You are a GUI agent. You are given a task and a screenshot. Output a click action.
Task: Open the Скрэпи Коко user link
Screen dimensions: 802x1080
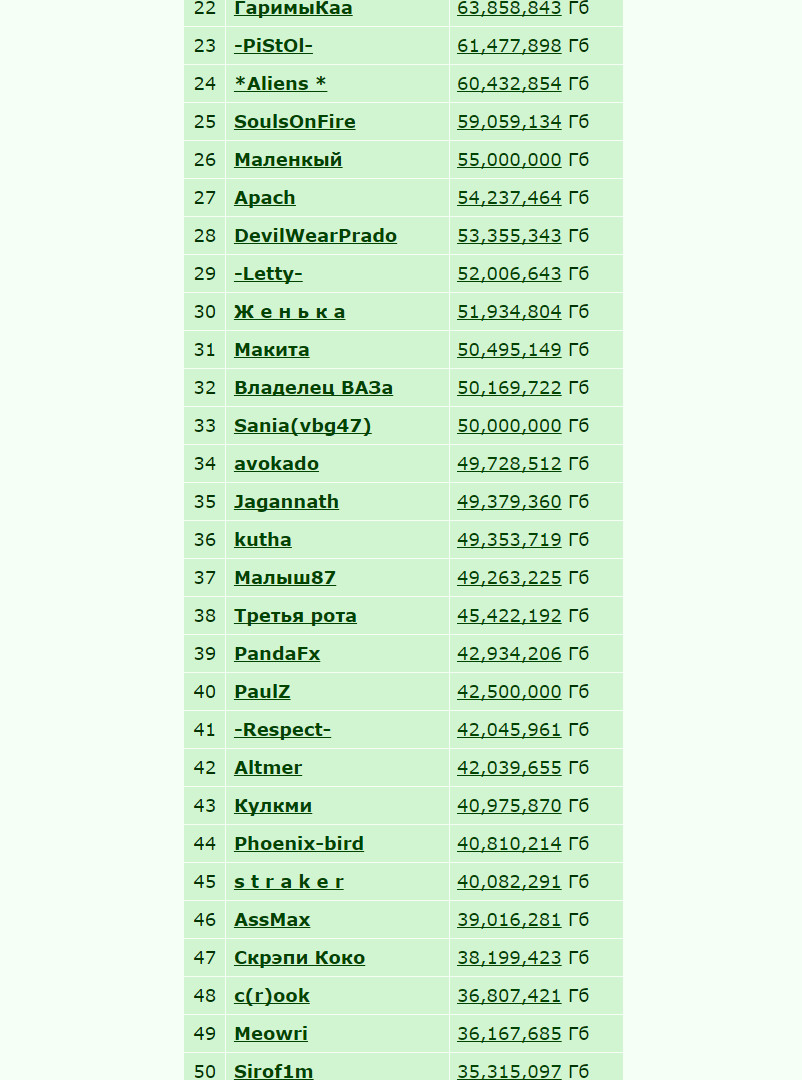299,957
